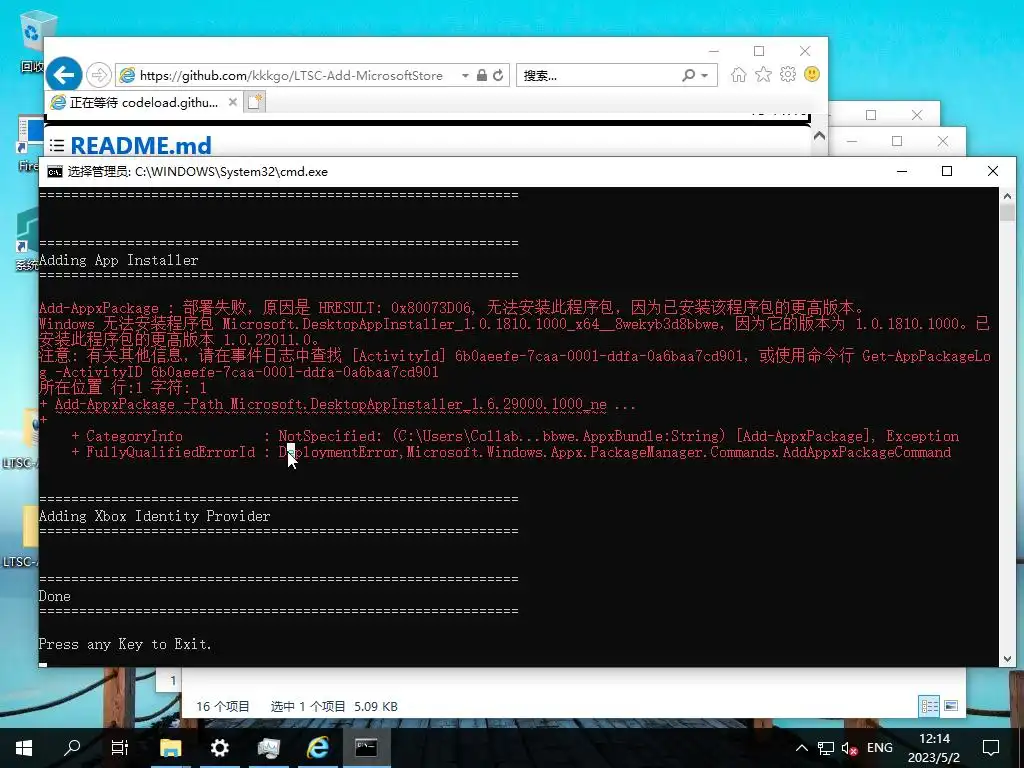Click the network tray icon
The image size is (1024, 768).
pyautogui.click(x=826, y=748)
